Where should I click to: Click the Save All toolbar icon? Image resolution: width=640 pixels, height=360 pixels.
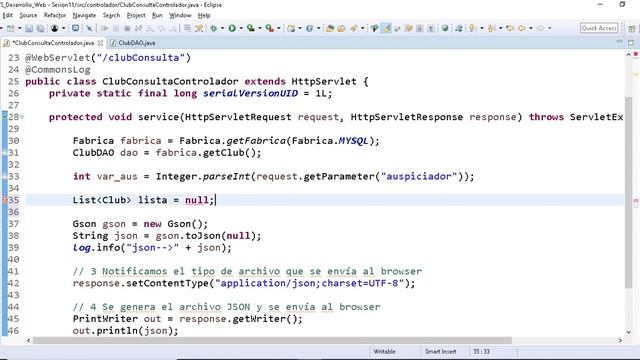(x=41, y=28)
